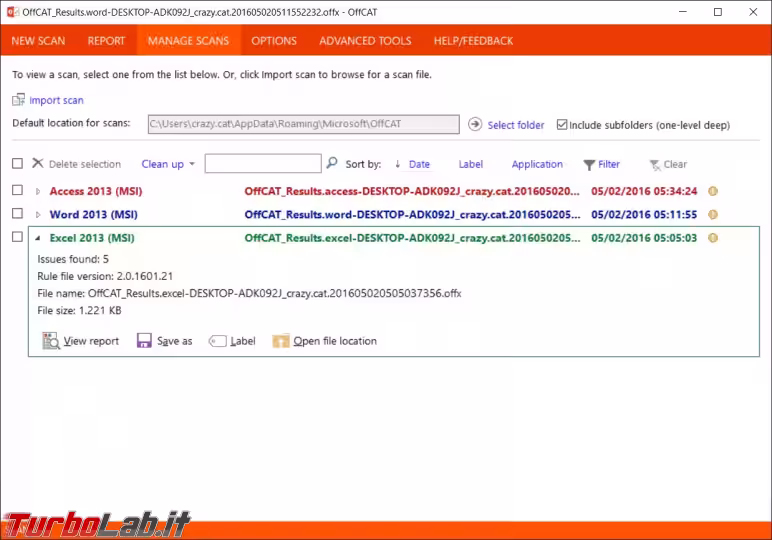Switch to the REPORT tab
This screenshot has height=540, width=772.
[106, 41]
